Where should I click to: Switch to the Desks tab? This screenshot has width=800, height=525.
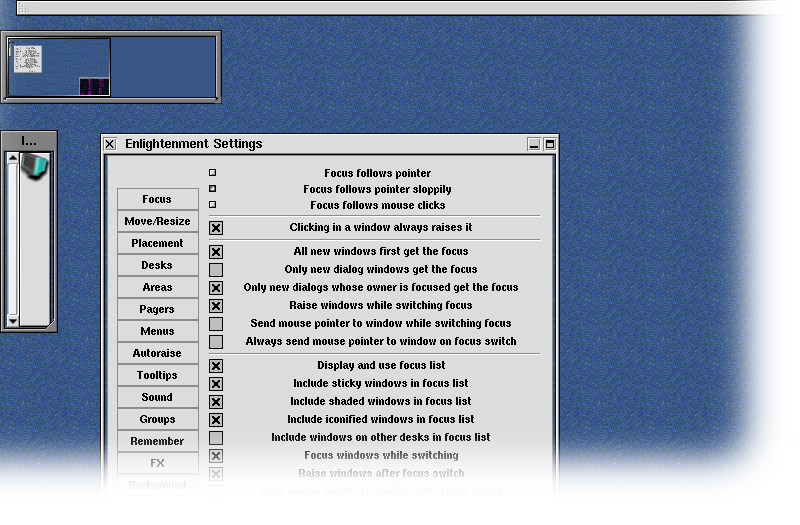pyautogui.click(x=157, y=265)
